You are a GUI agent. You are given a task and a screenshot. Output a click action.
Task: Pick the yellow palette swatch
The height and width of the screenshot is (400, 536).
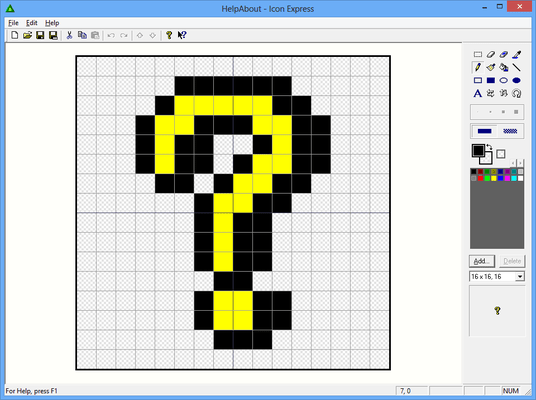pyautogui.click(x=494, y=178)
